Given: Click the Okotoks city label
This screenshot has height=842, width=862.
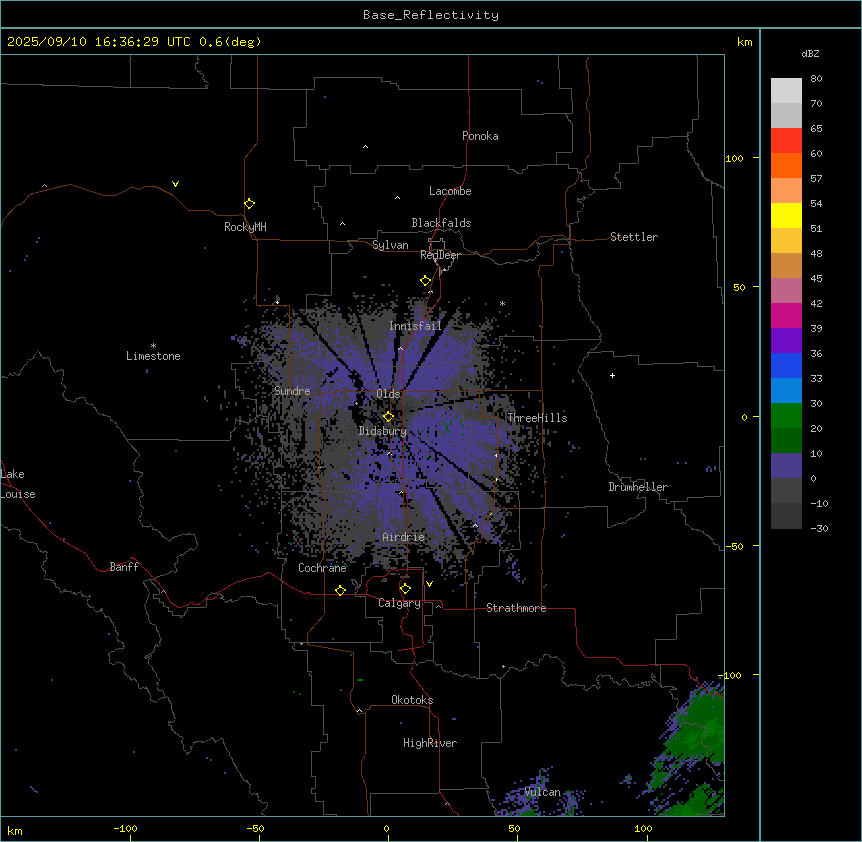Looking at the screenshot, I should pyautogui.click(x=412, y=700).
